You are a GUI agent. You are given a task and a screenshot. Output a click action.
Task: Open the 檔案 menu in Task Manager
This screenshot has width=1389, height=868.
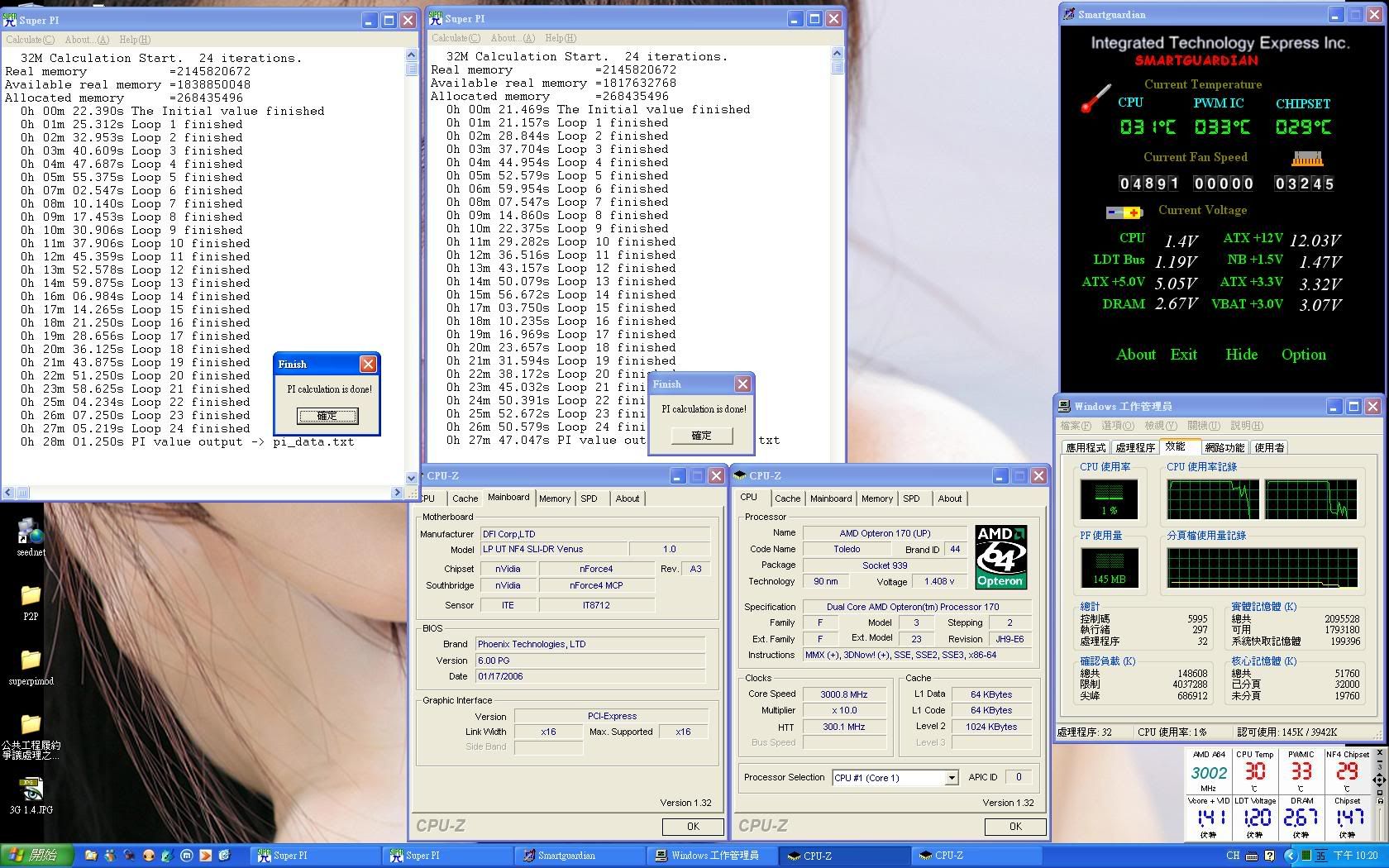(x=1075, y=426)
